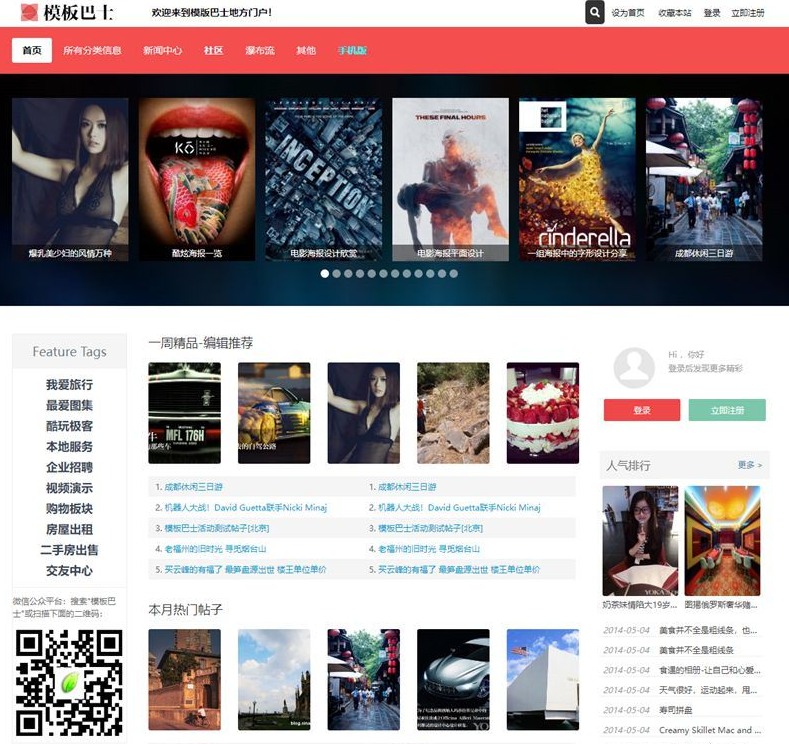The width and height of the screenshot is (789, 744).
Task: Select the first carousel pagination dot
Action: pos(325,273)
